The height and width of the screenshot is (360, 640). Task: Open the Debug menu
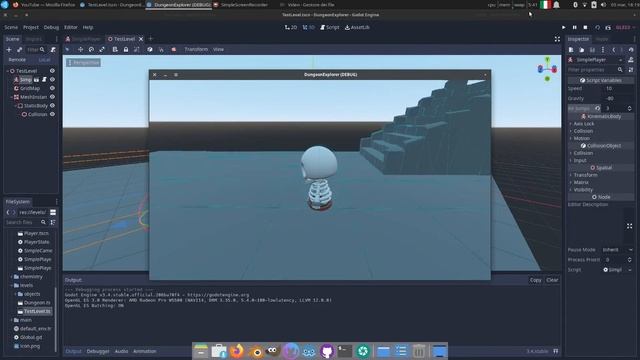[x=51, y=27]
